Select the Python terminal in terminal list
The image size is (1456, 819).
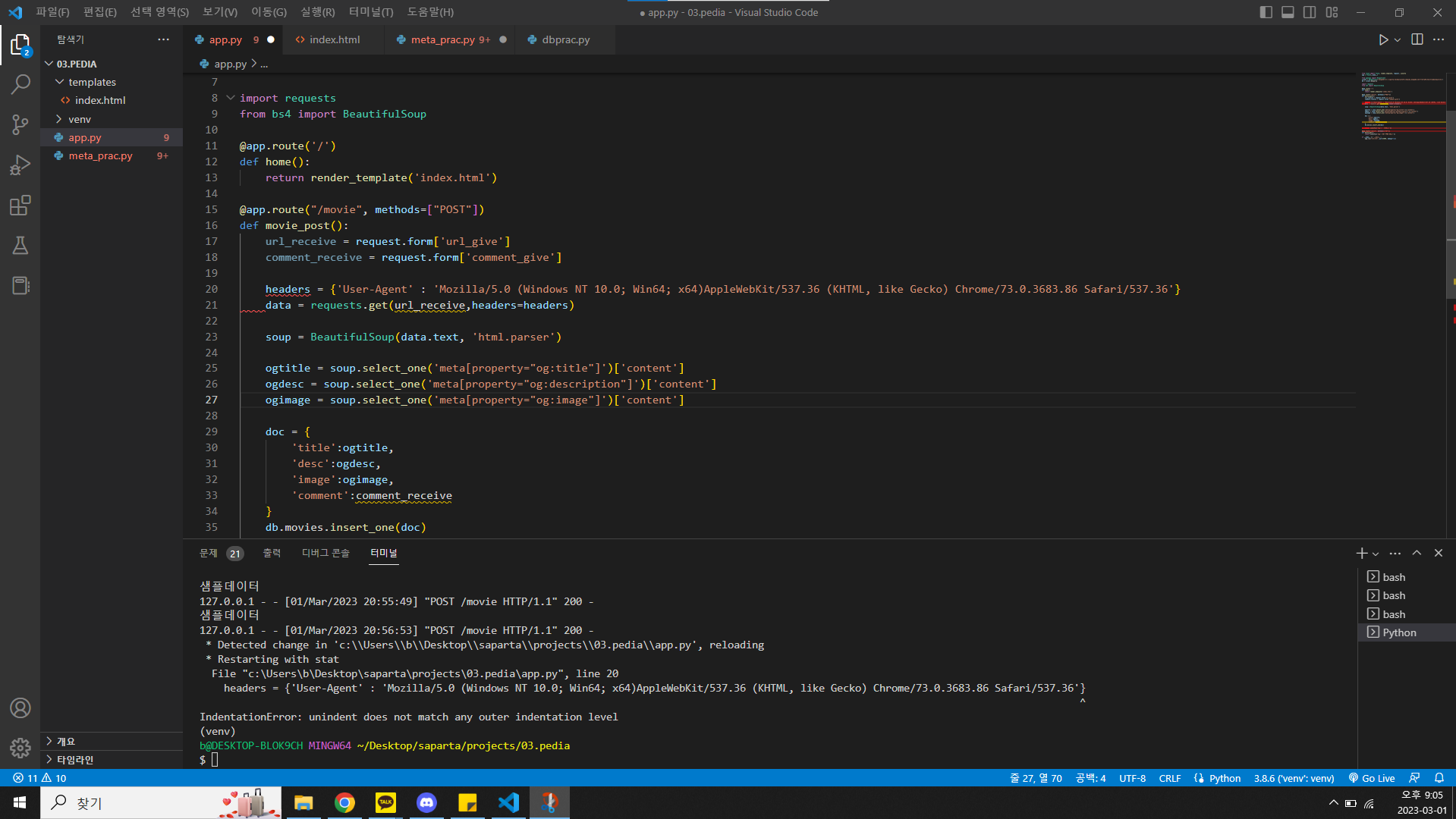point(1406,632)
